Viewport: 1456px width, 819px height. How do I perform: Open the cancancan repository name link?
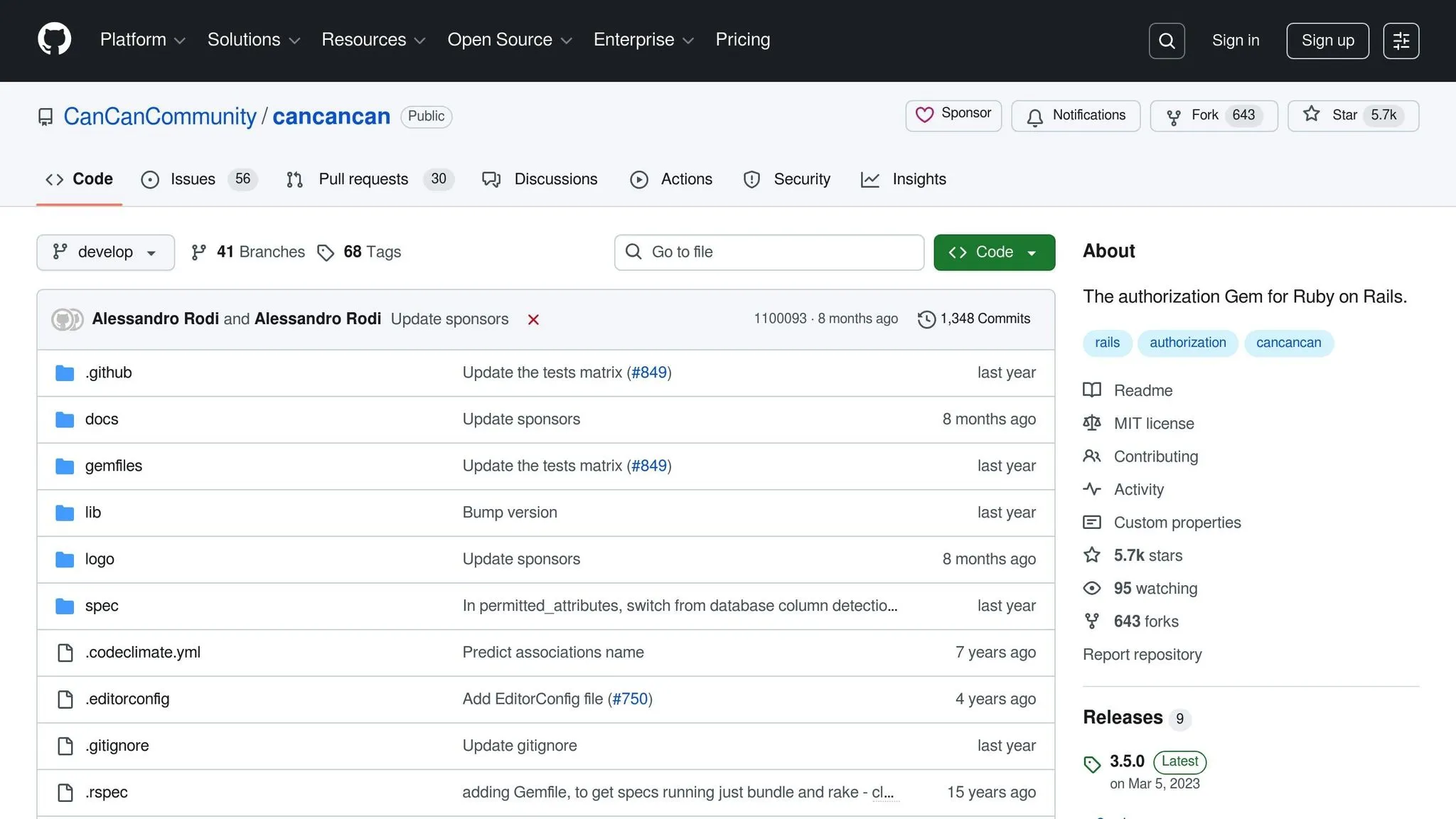[331, 117]
